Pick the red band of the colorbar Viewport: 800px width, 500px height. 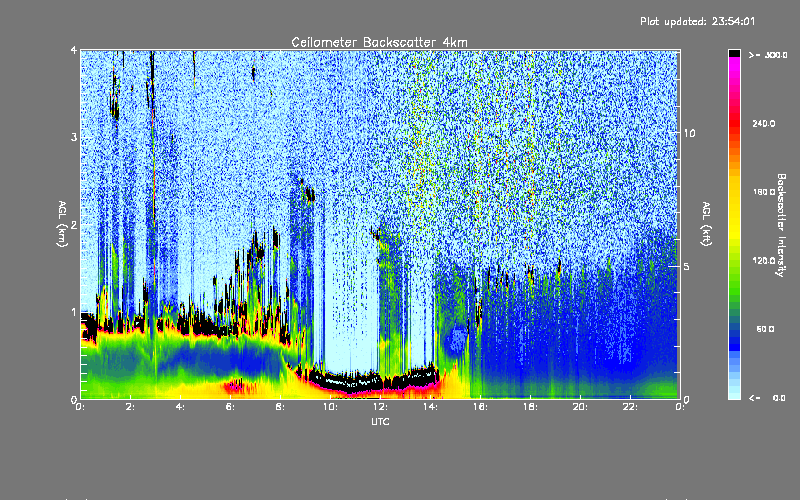tap(734, 122)
